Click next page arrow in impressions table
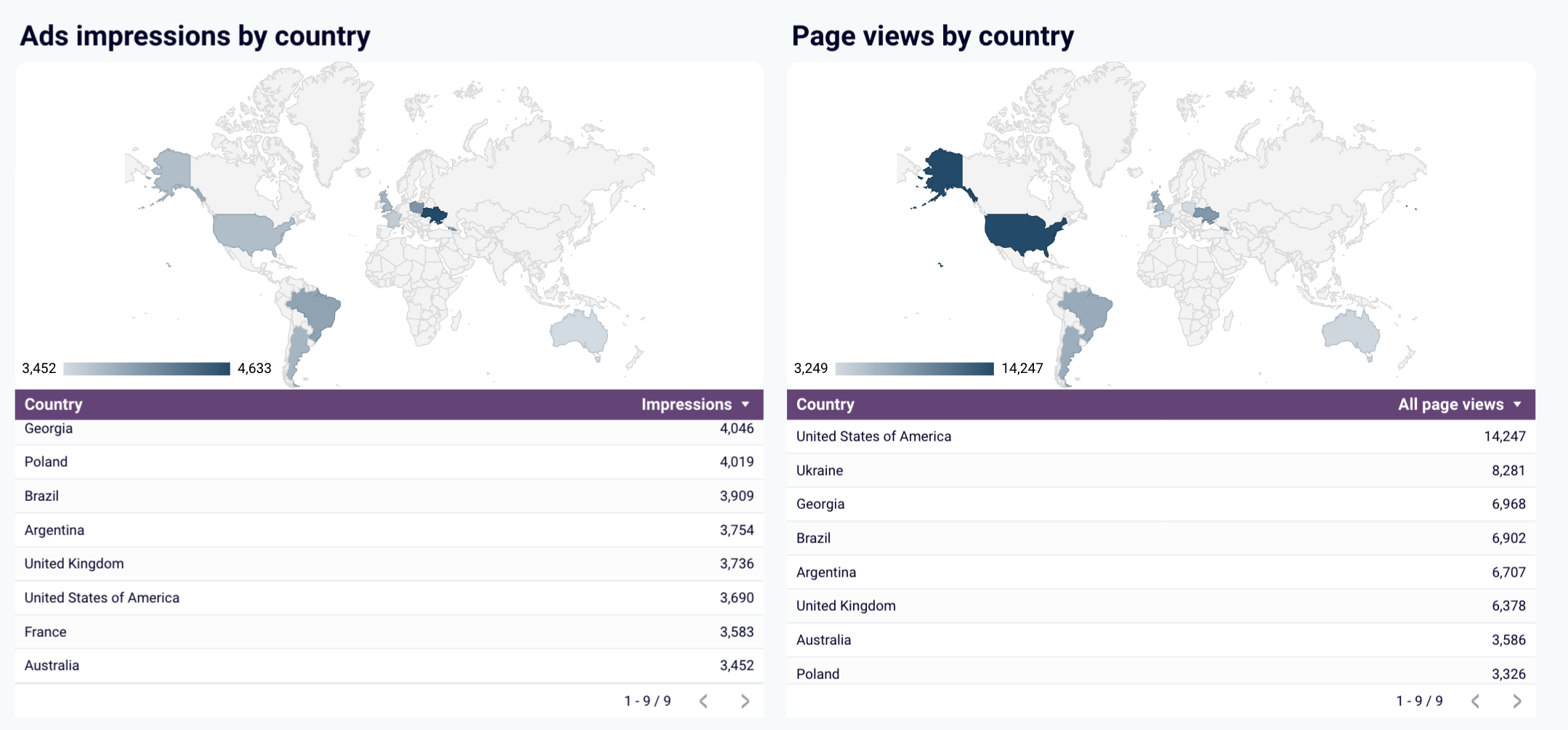The image size is (1568, 730). pyautogui.click(x=745, y=701)
